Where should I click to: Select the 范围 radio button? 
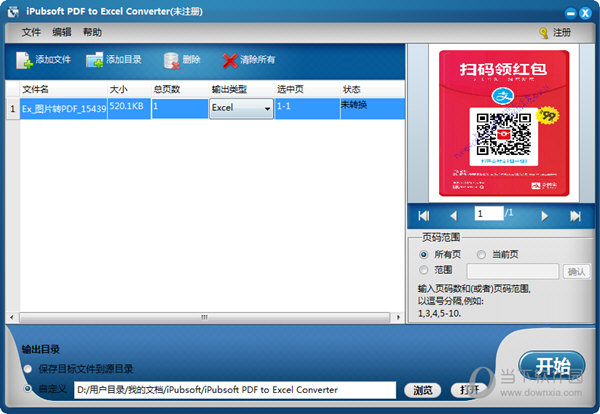point(423,270)
